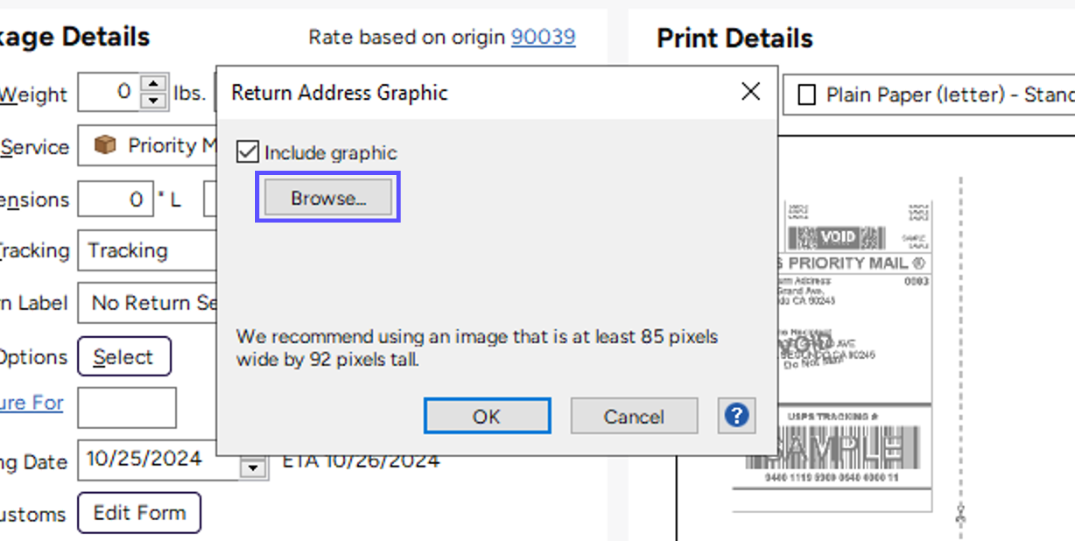
Task: Open the Service Priority Mail dropdown
Action: (147, 145)
